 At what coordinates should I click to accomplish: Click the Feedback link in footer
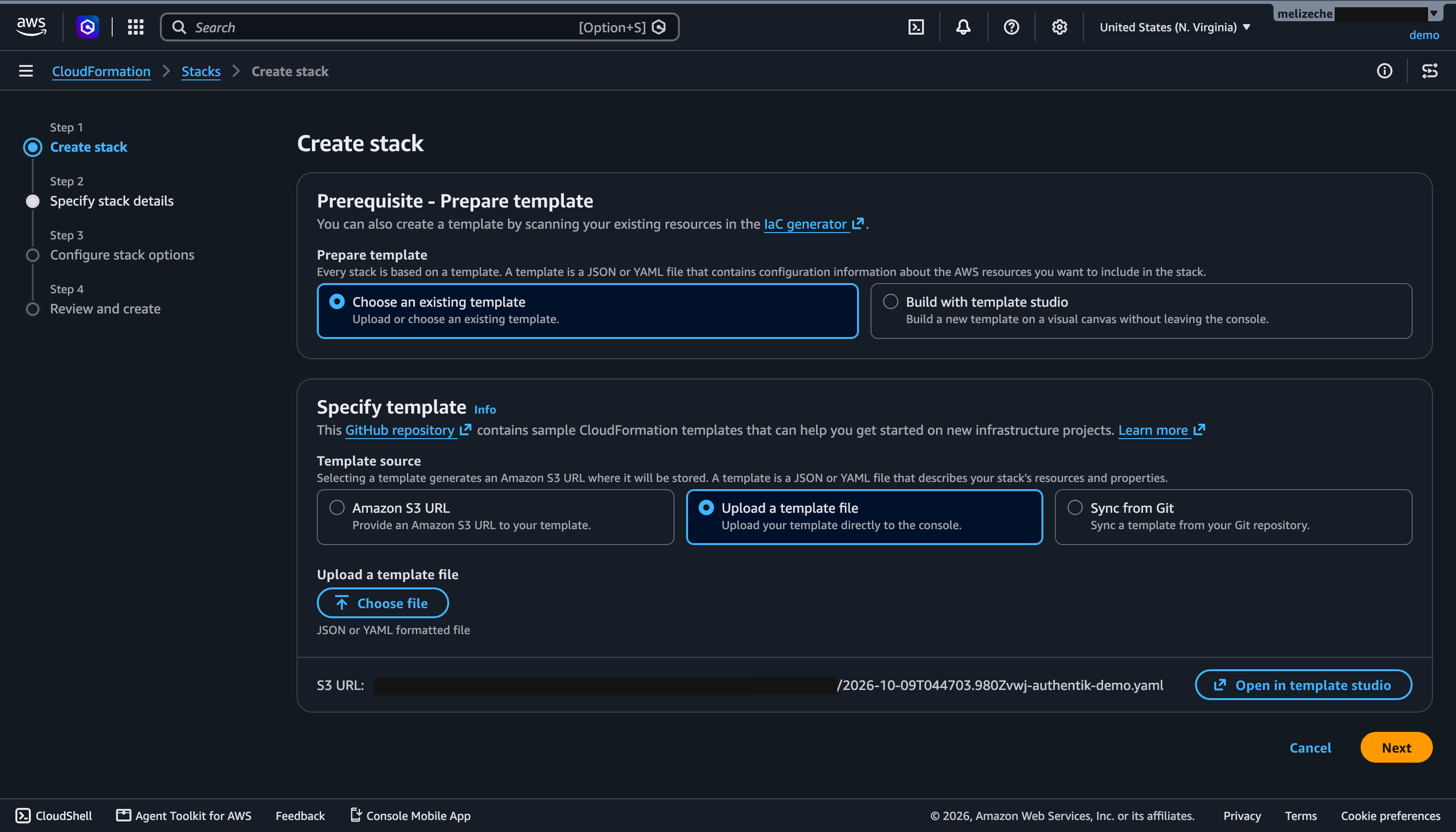[x=300, y=816]
